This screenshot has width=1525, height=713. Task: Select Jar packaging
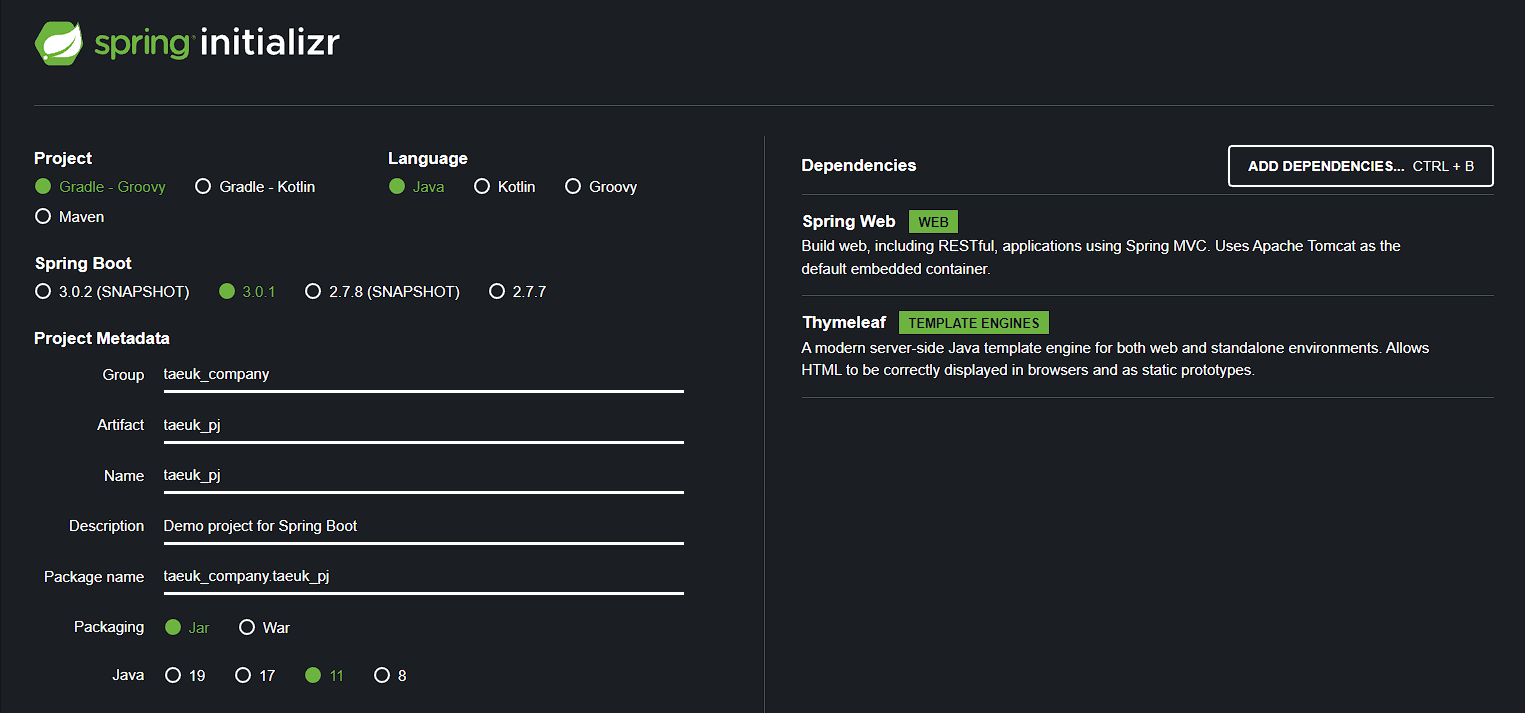point(187,628)
